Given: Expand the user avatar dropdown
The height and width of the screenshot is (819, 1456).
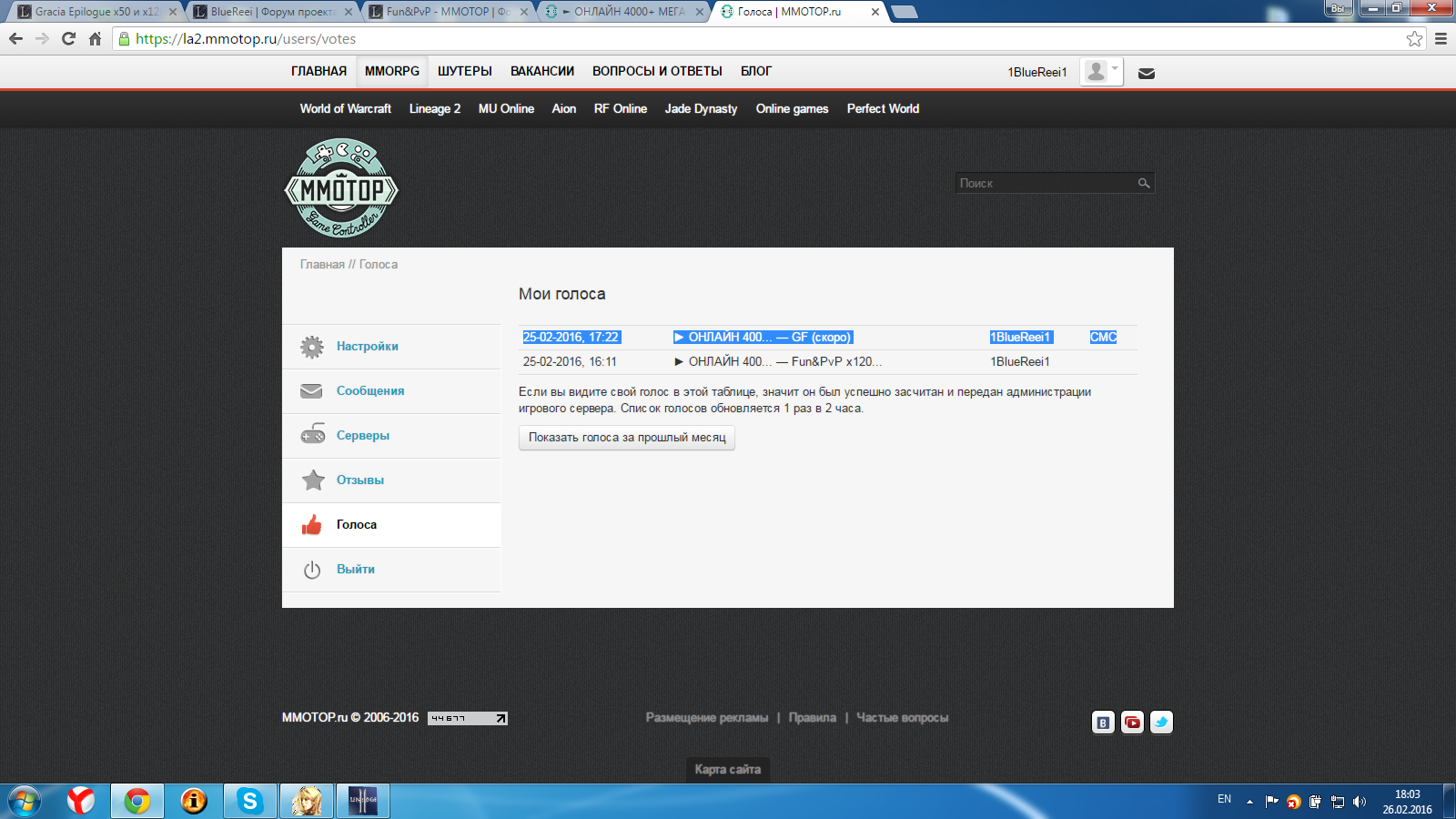Looking at the screenshot, I should [1101, 72].
